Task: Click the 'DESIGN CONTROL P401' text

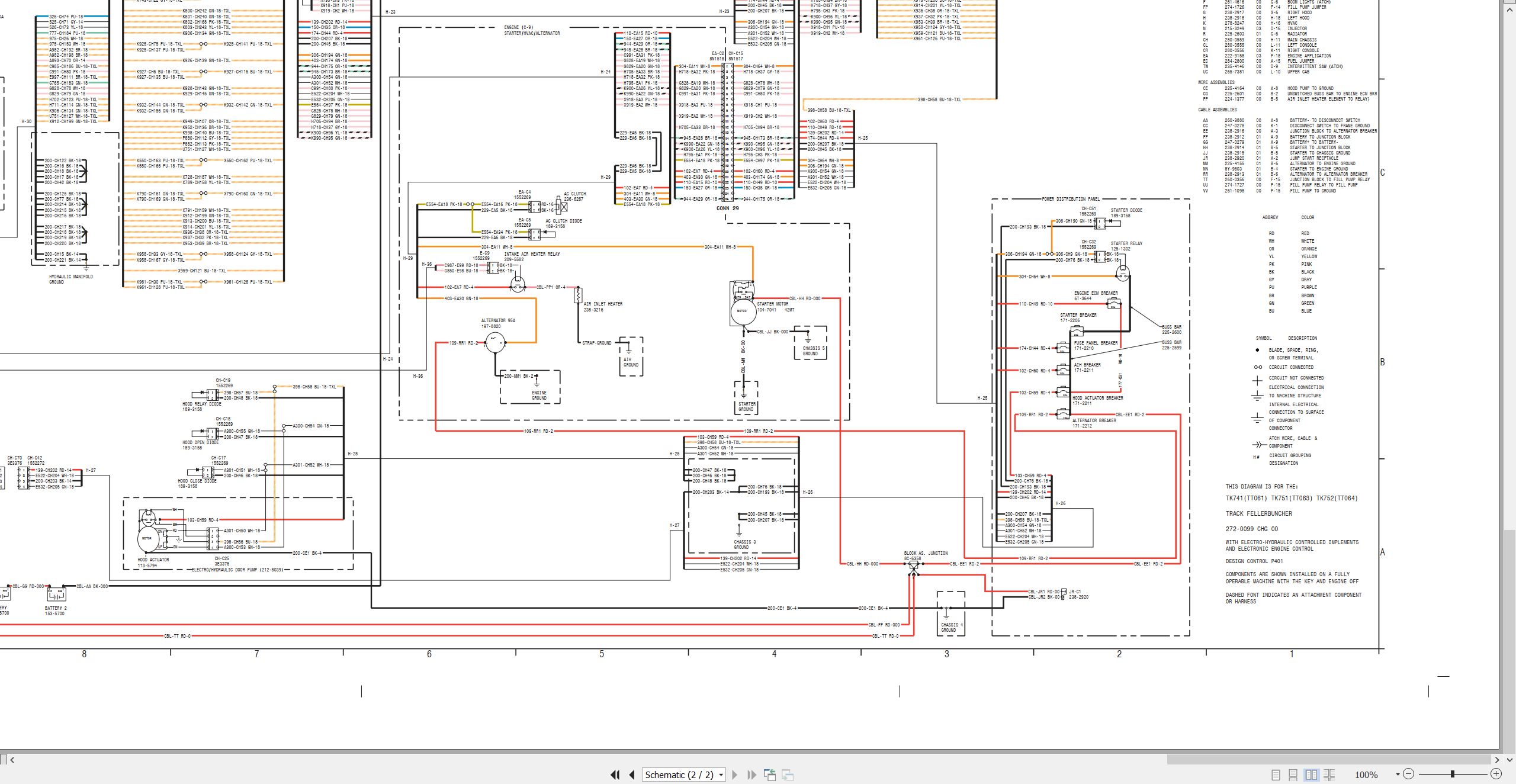Action: point(1254,561)
